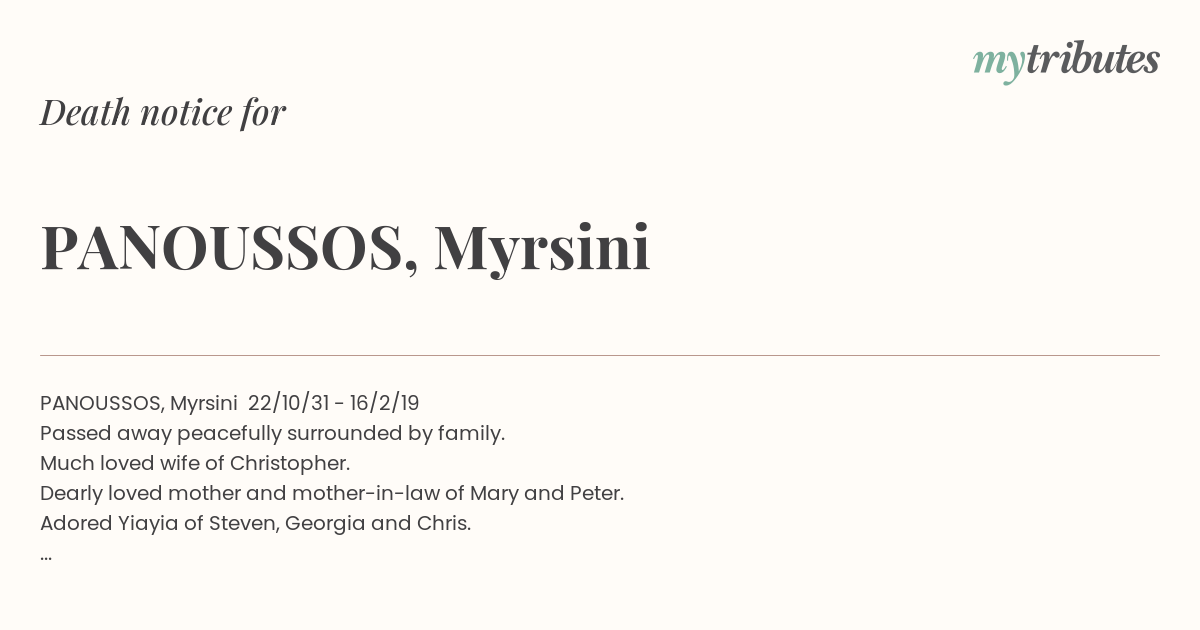Click the "Passed away peacefully" sentence
The image size is (1200, 630).
coord(272,434)
